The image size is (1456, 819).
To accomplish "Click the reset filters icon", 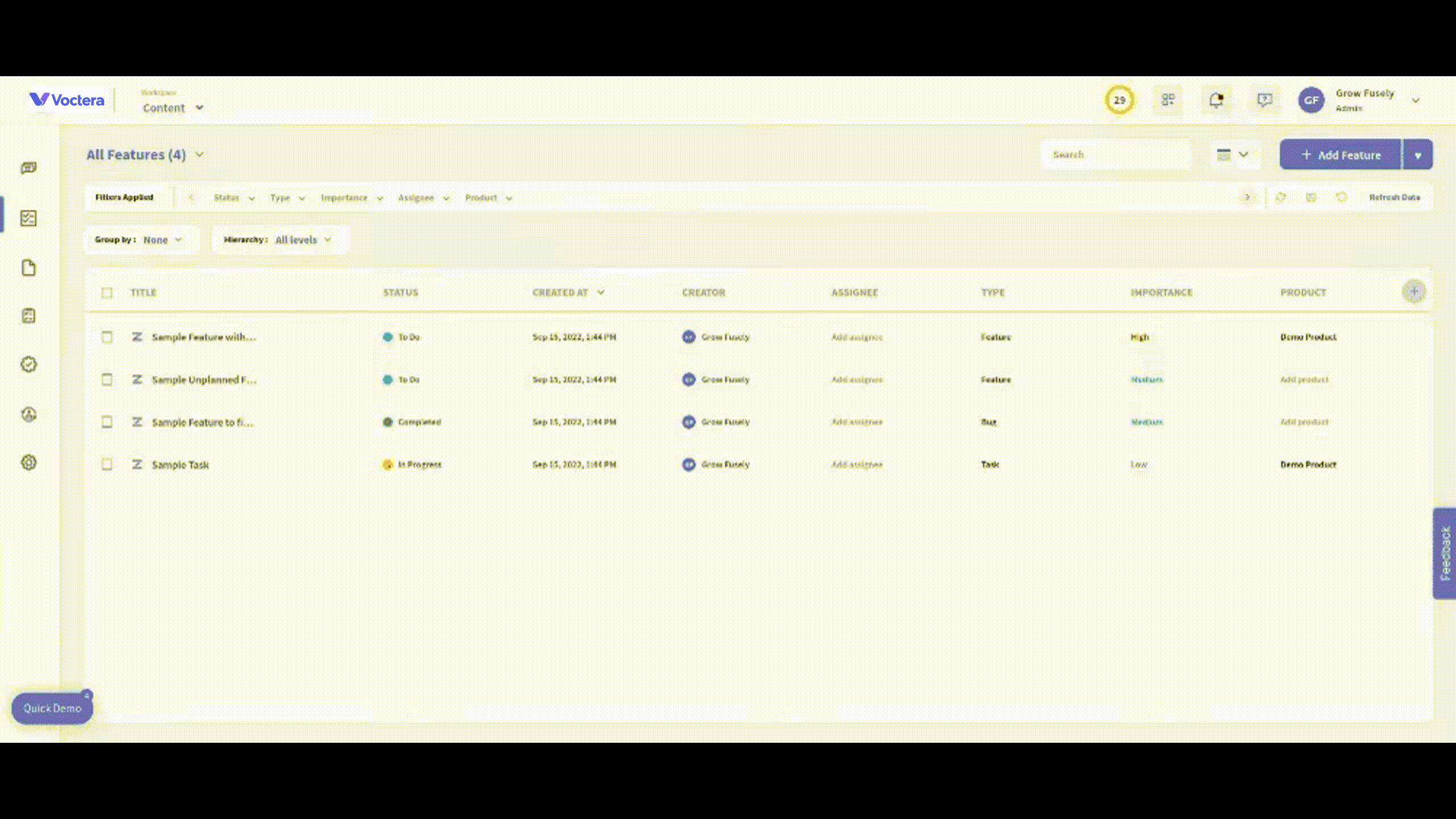I will click(x=1341, y=197).
